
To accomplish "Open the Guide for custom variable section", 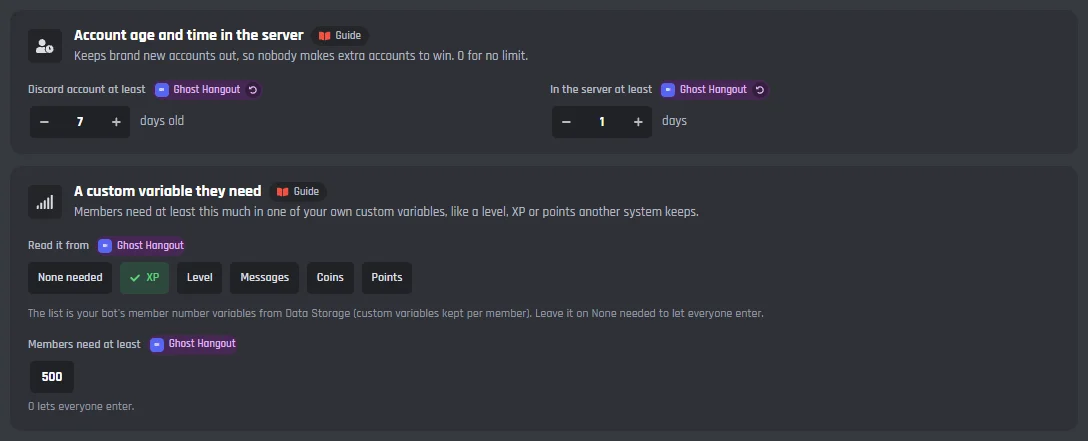I will click(298, 191).
